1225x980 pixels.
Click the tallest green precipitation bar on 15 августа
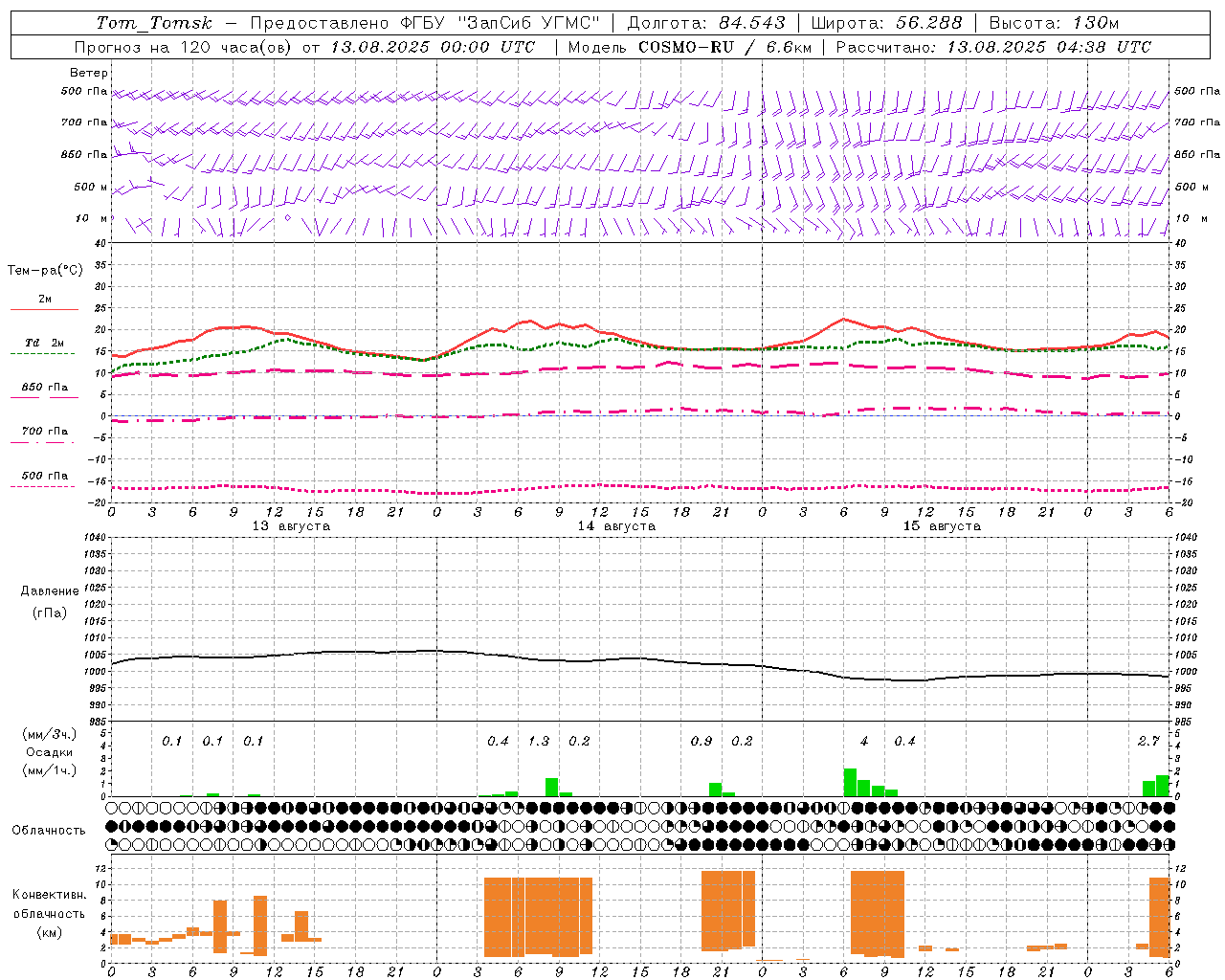[x=850, y=782]
